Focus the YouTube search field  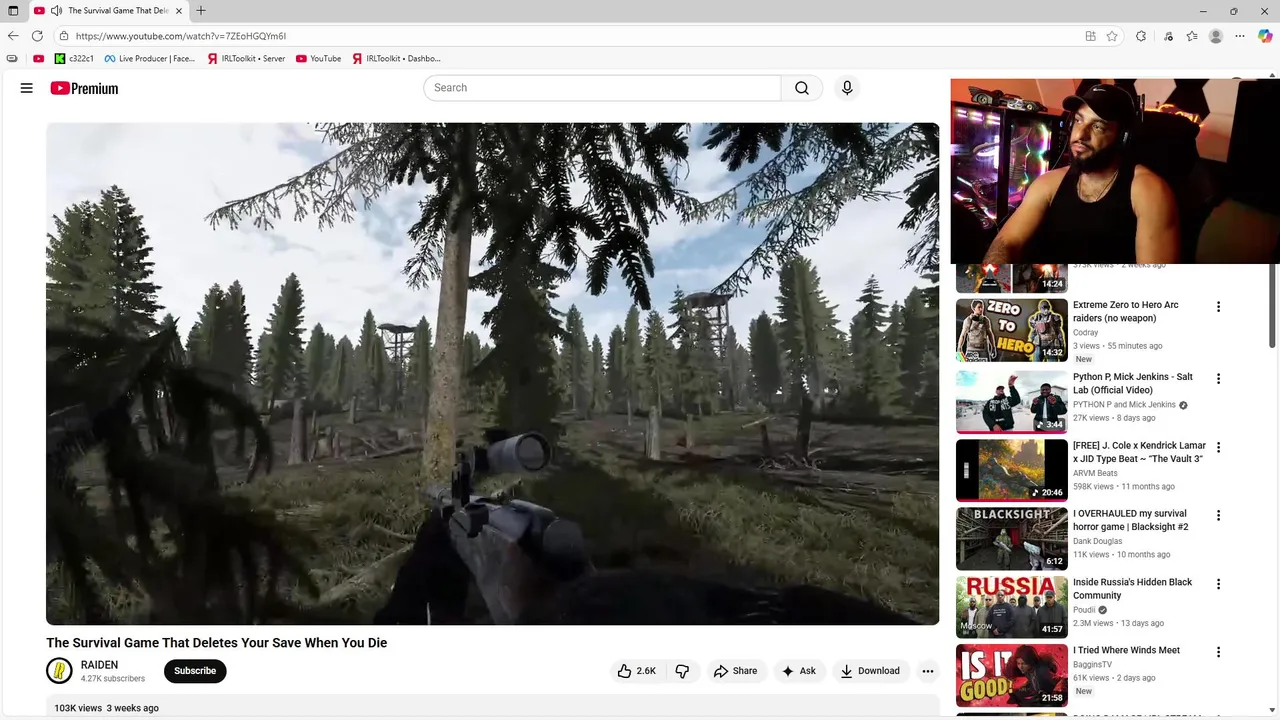coord(602,88)
